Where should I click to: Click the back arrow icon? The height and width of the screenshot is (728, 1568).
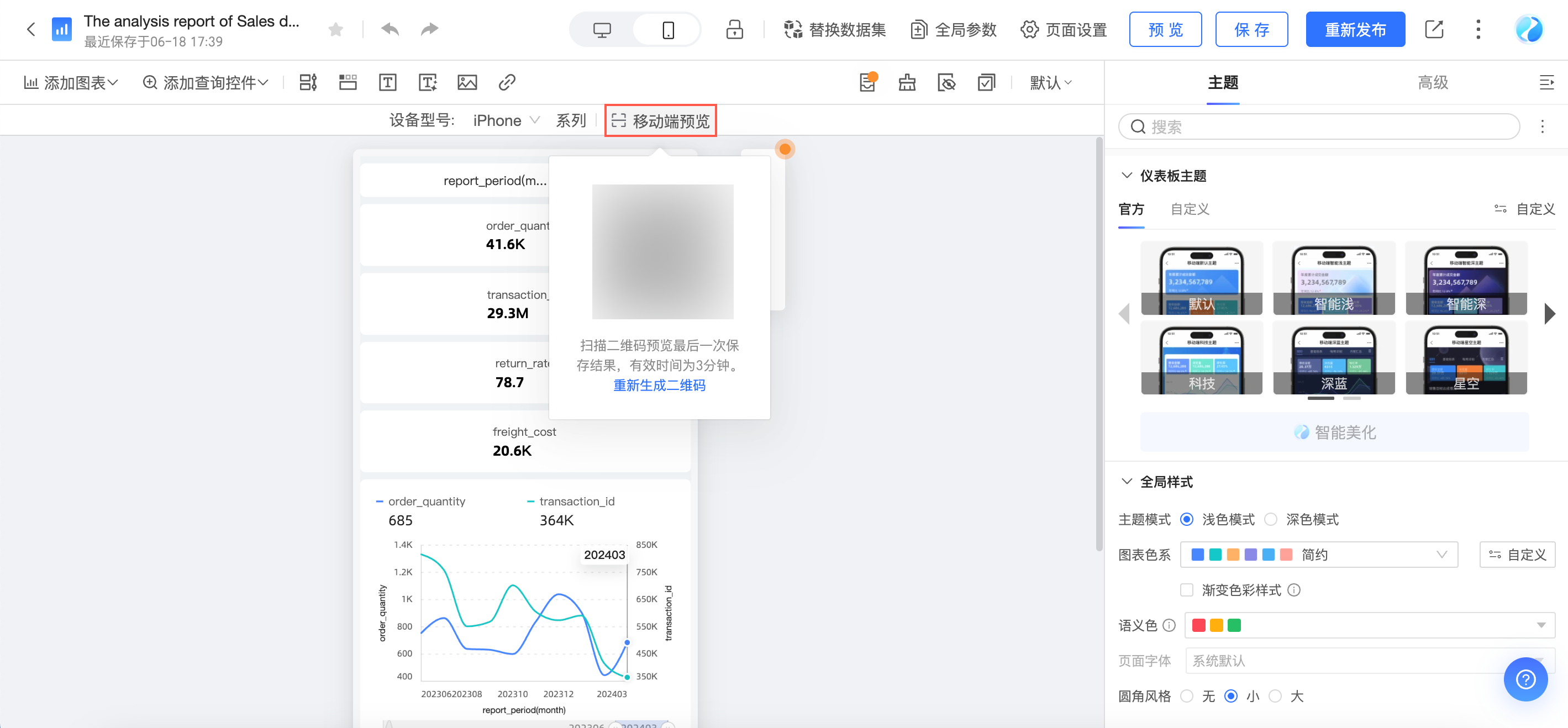[x=31, y=29]
